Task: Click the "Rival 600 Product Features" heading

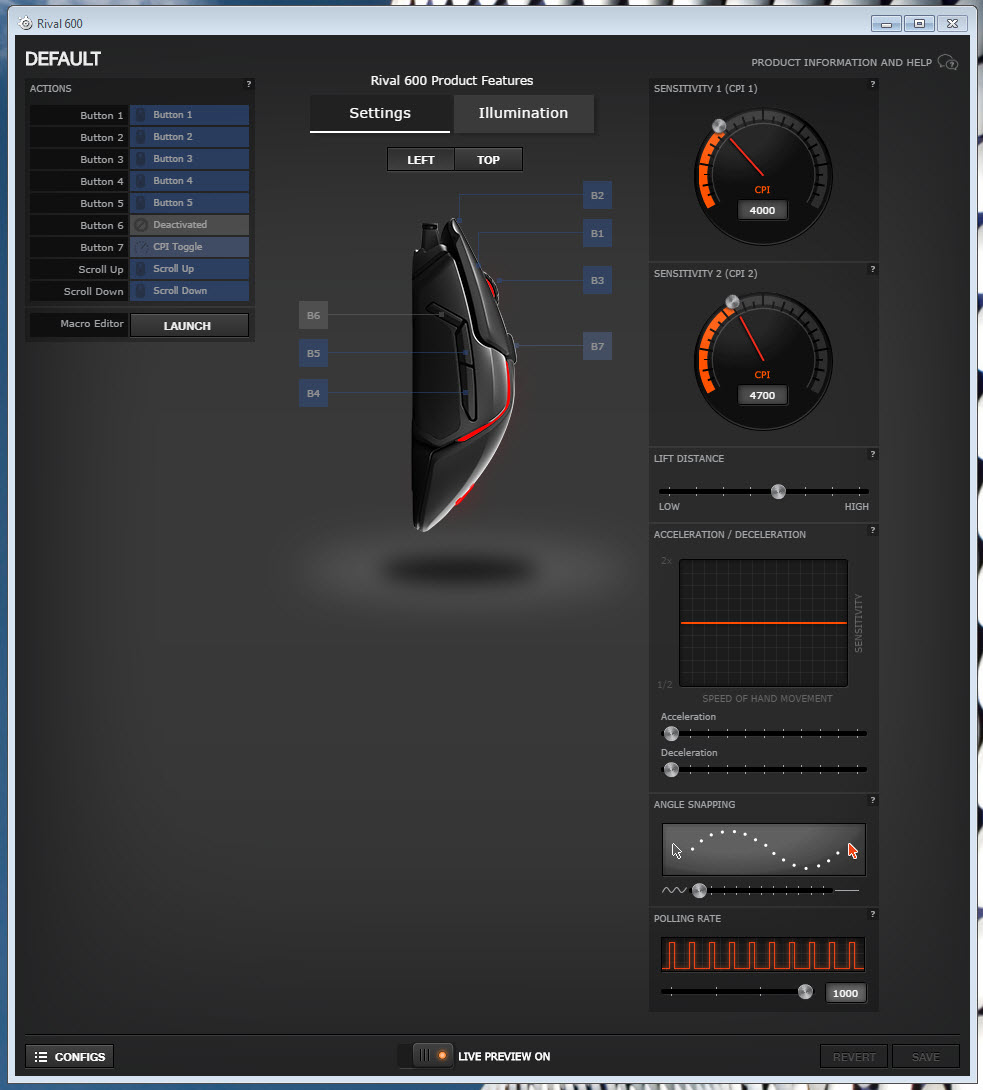Action: pos(452,81)
